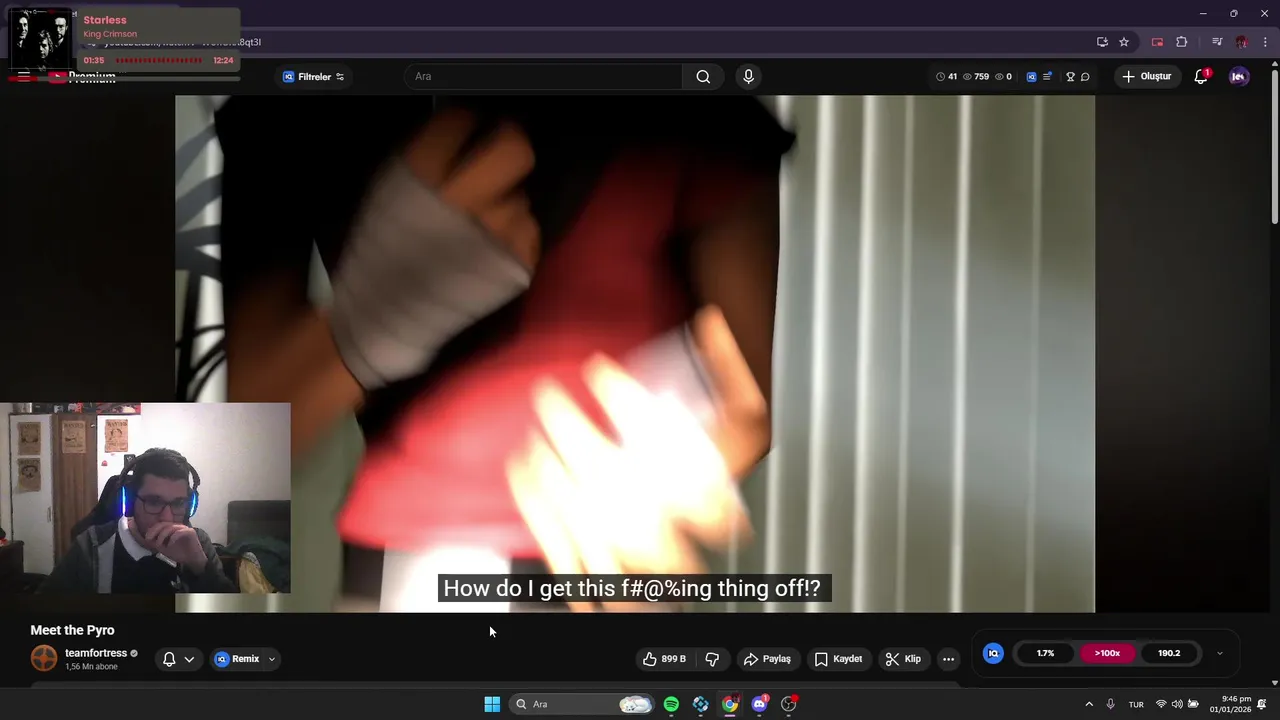The height and width of the screenshot is (720, 1280).
Task: Click the clock stat showing 41
Action: 946,77
